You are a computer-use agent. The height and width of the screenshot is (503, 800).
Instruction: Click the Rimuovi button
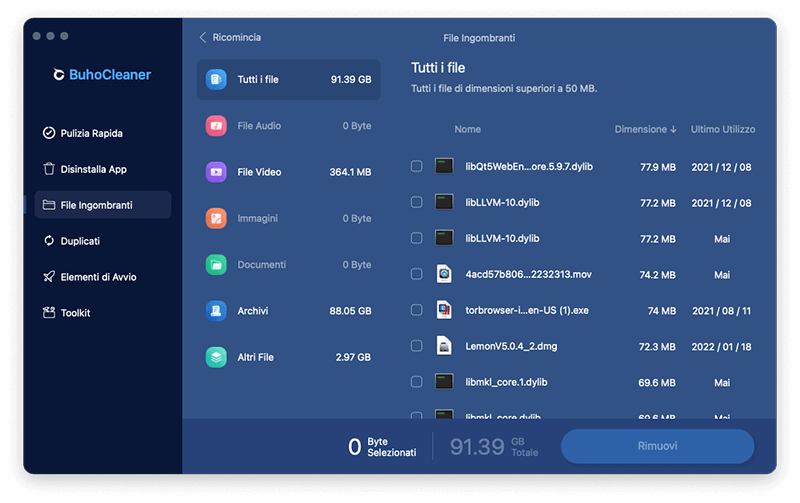657,446
